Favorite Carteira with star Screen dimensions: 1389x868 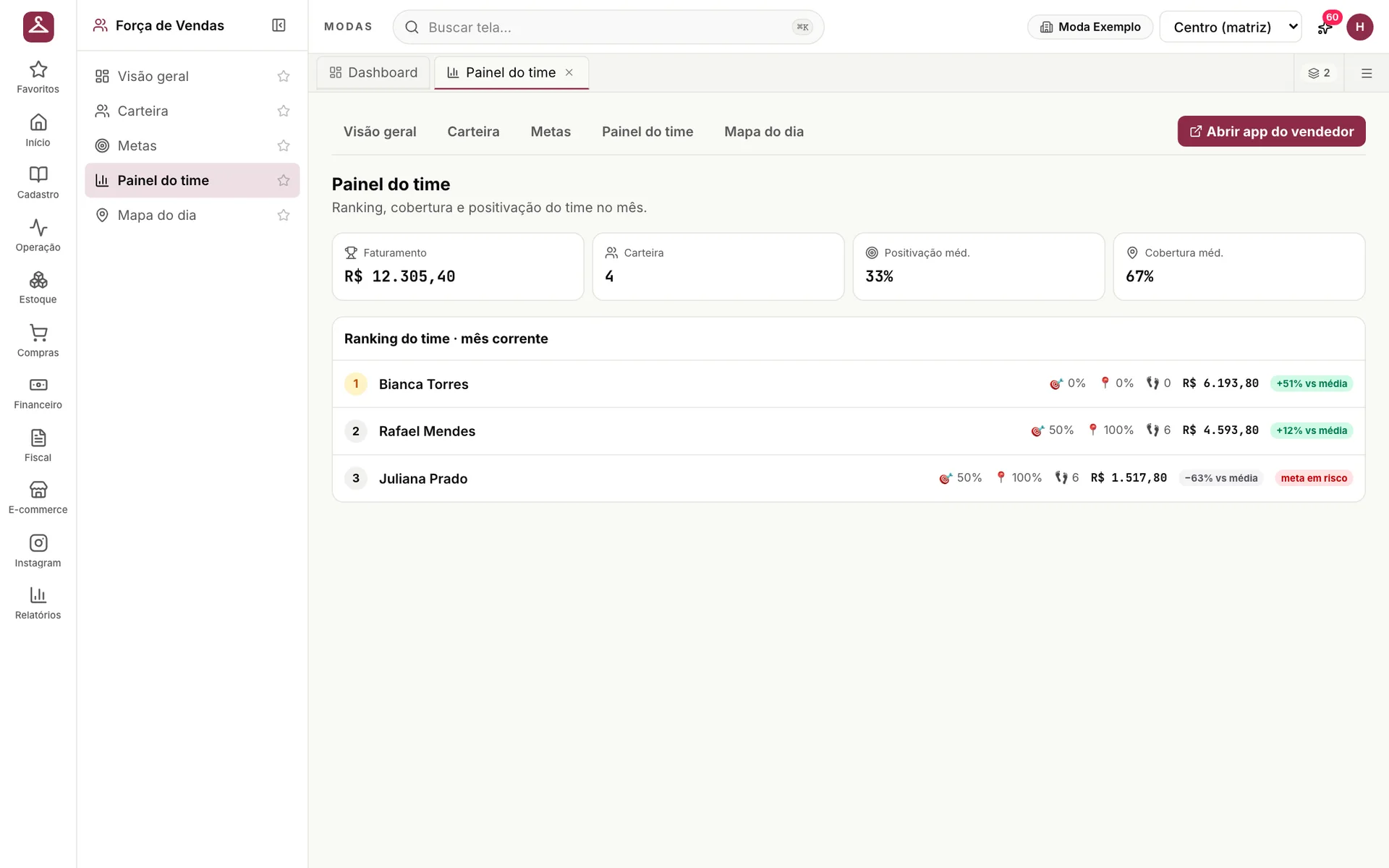(x=284, y=111)
